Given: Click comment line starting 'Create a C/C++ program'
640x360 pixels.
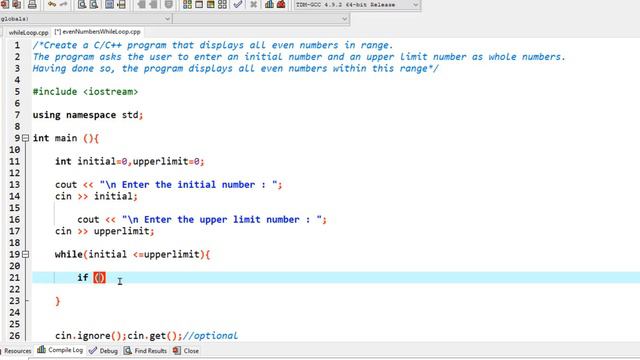Looking at the screenshot, I should [x=213, y=45].
